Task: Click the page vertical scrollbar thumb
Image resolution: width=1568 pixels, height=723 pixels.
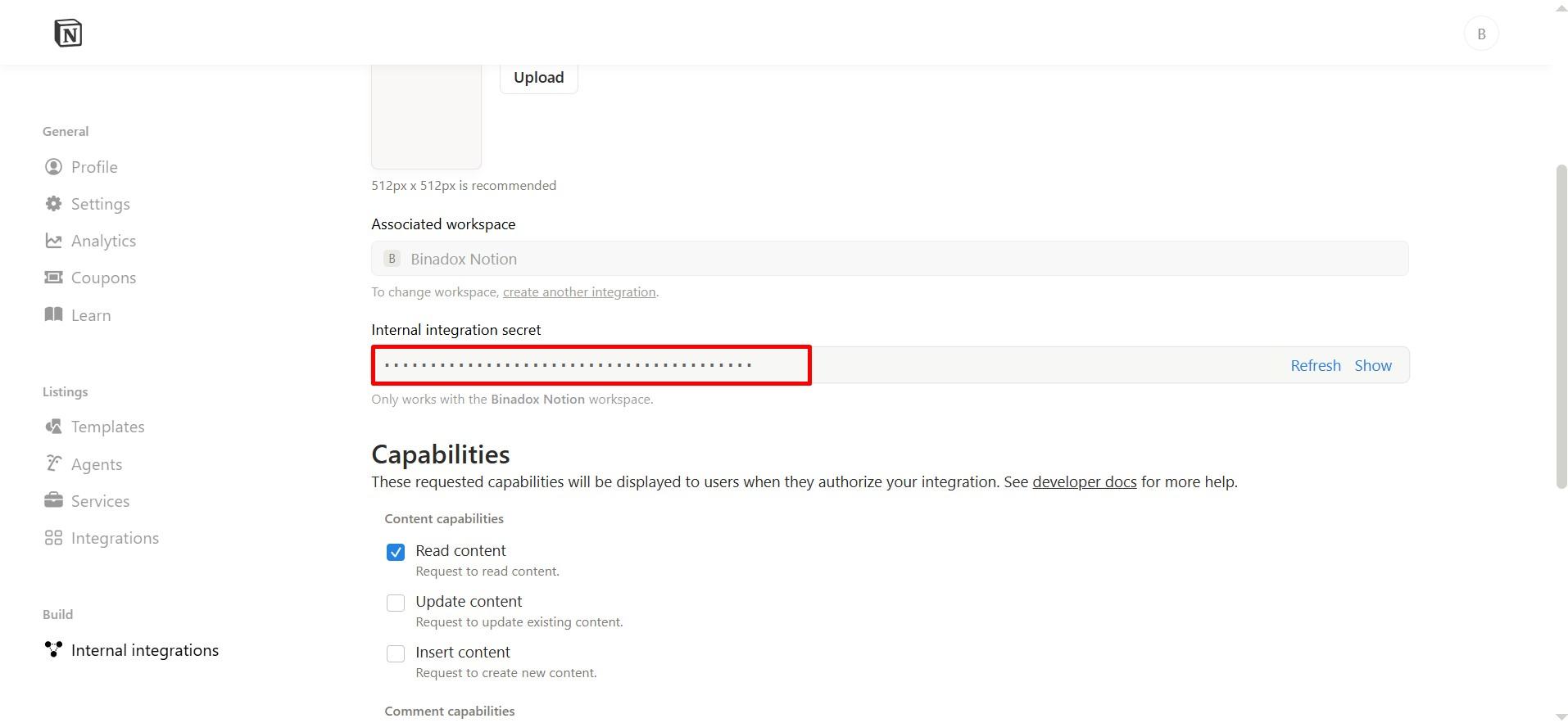Action: point(1561,327)
